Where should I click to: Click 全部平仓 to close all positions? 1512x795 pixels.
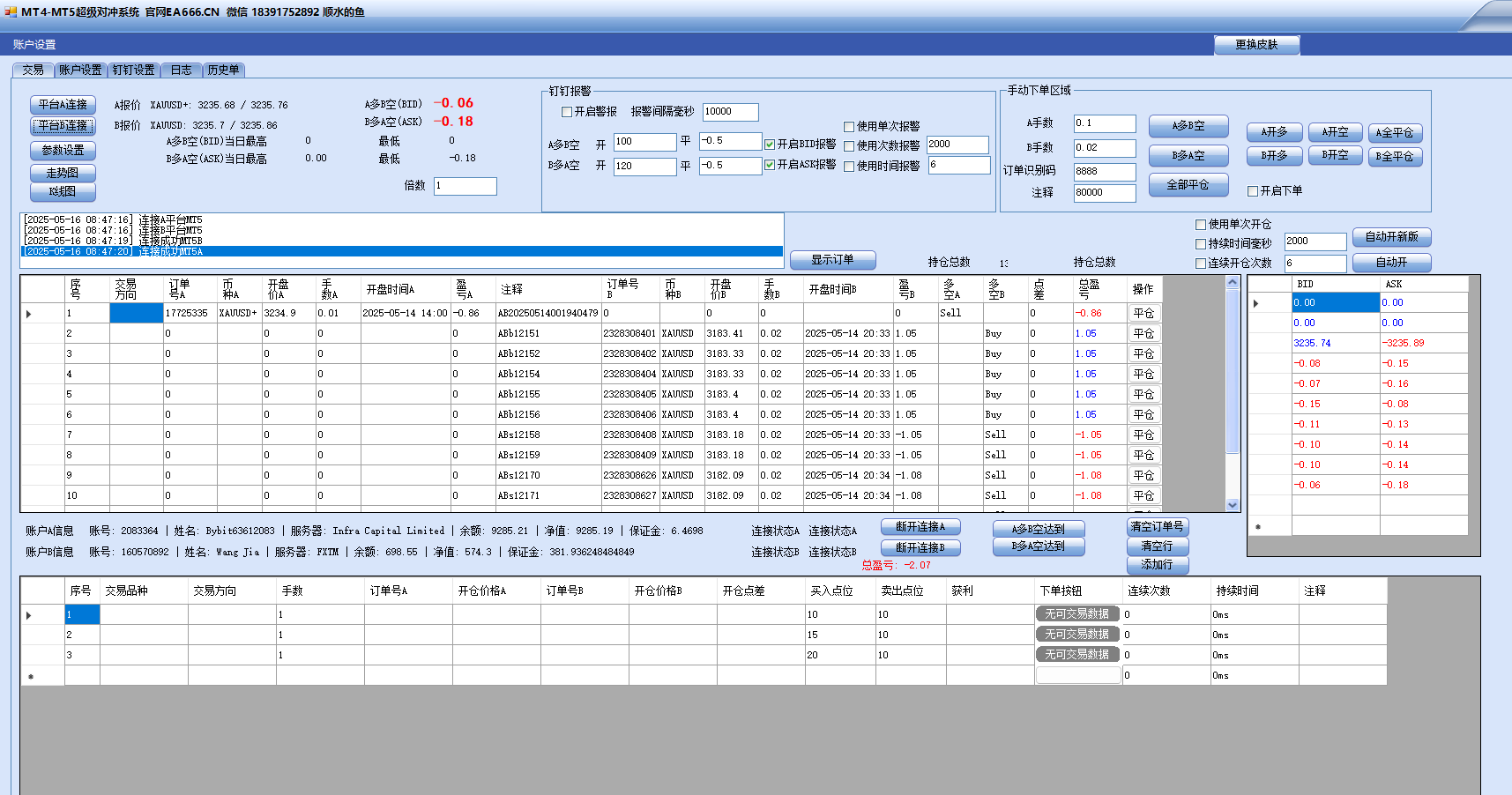tap(1188, 184)
